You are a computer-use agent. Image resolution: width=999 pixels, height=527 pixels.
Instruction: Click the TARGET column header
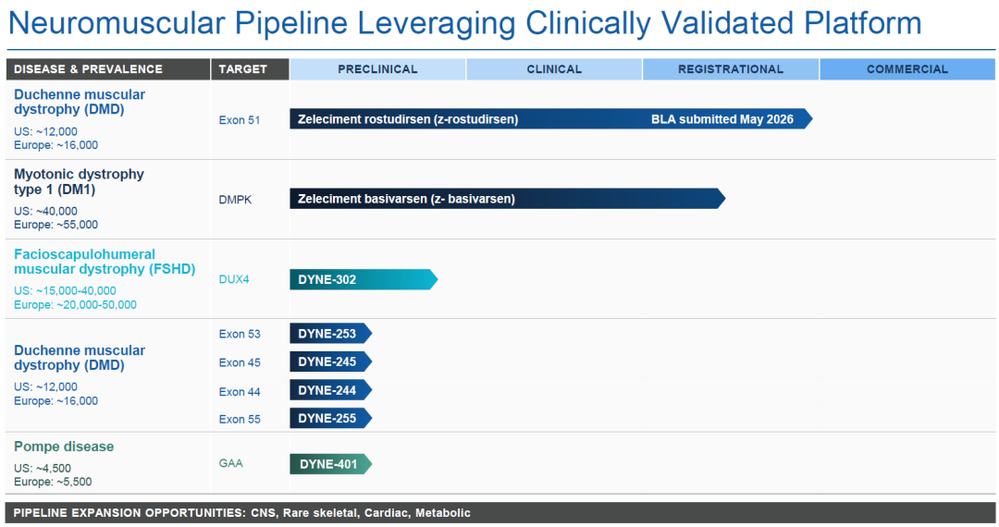click(250, 69)
